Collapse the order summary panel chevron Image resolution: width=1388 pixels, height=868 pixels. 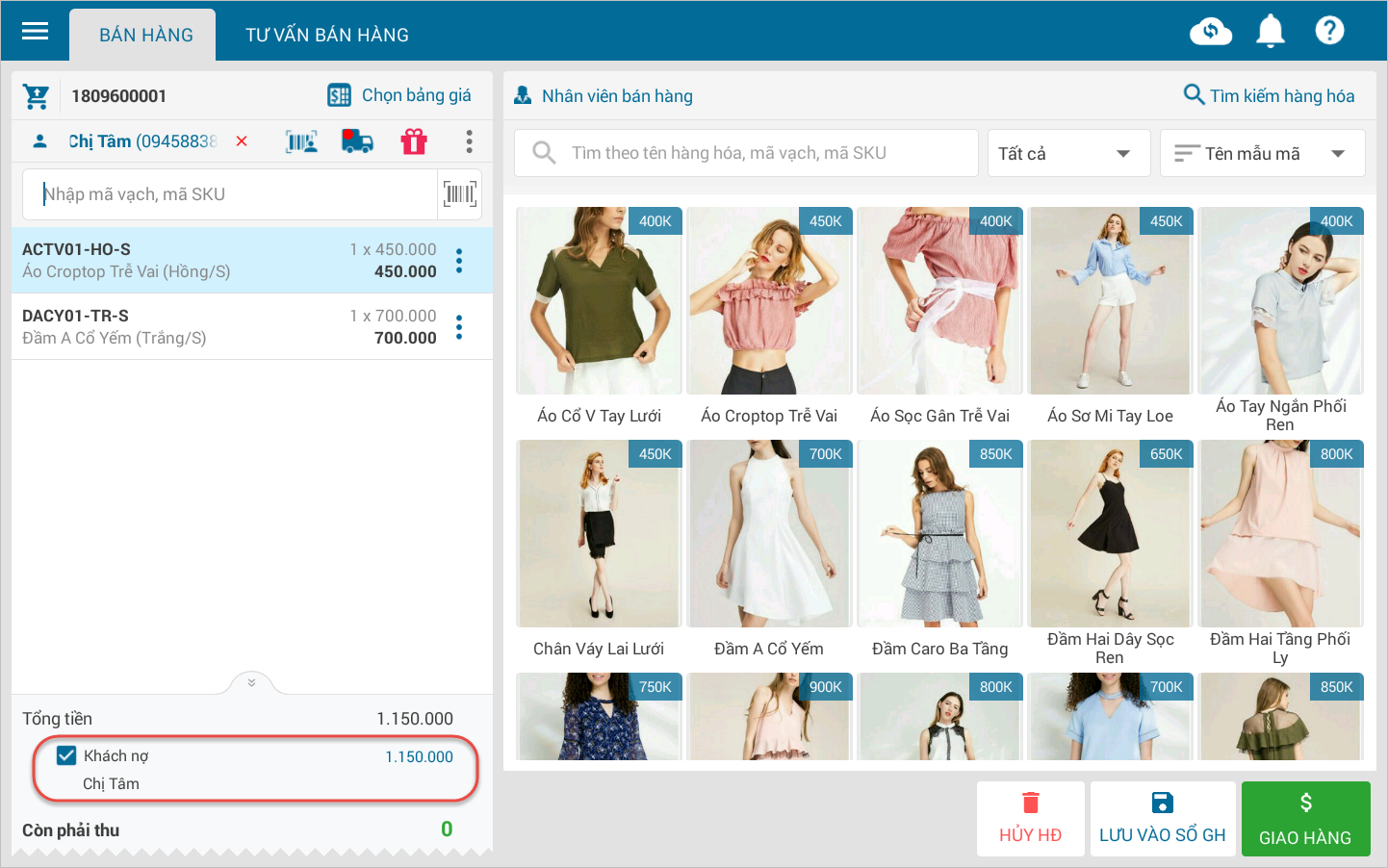tap(252, 682)
